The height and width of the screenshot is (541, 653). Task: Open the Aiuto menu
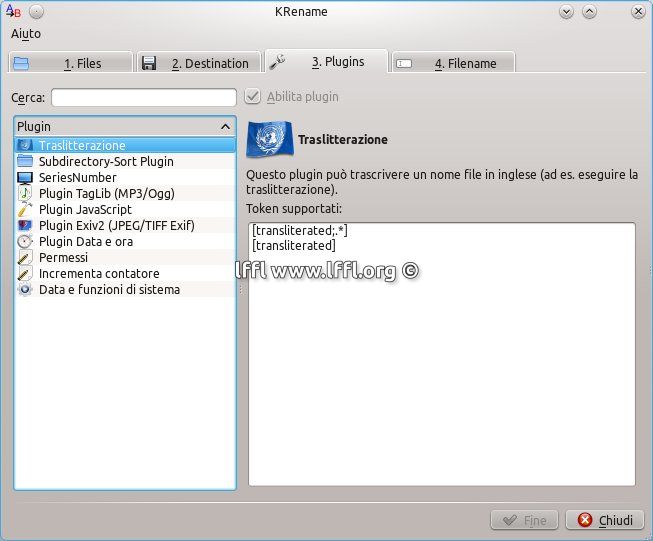point(26,34)
